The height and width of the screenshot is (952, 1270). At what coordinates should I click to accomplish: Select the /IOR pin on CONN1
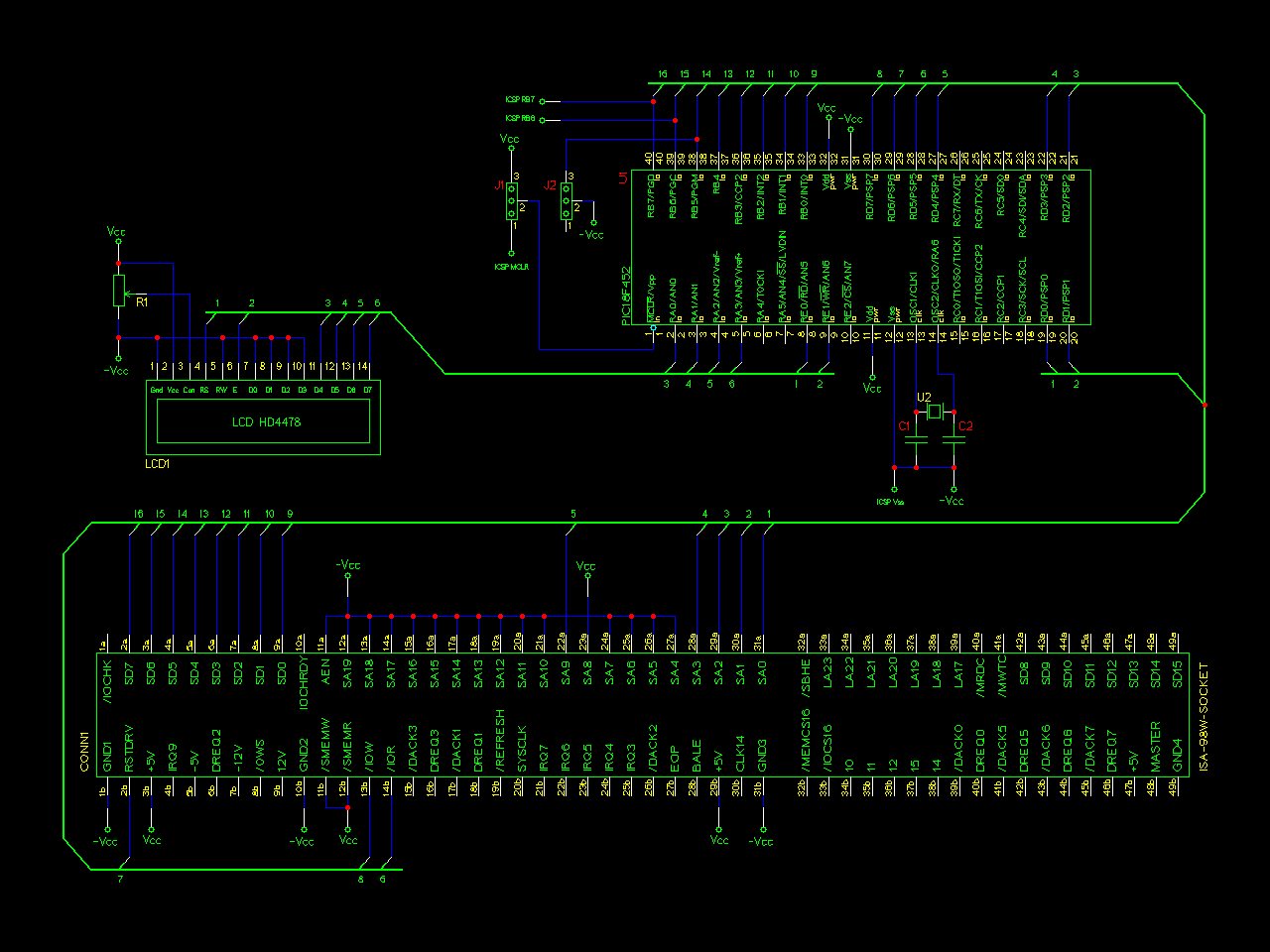391,758
